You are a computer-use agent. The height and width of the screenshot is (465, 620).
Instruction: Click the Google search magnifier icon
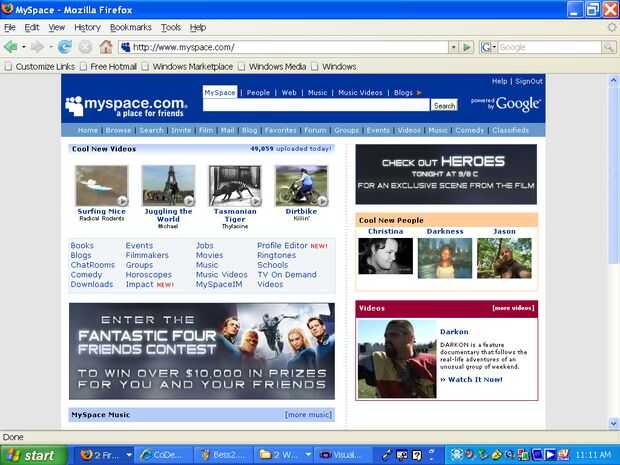point(609,47)
